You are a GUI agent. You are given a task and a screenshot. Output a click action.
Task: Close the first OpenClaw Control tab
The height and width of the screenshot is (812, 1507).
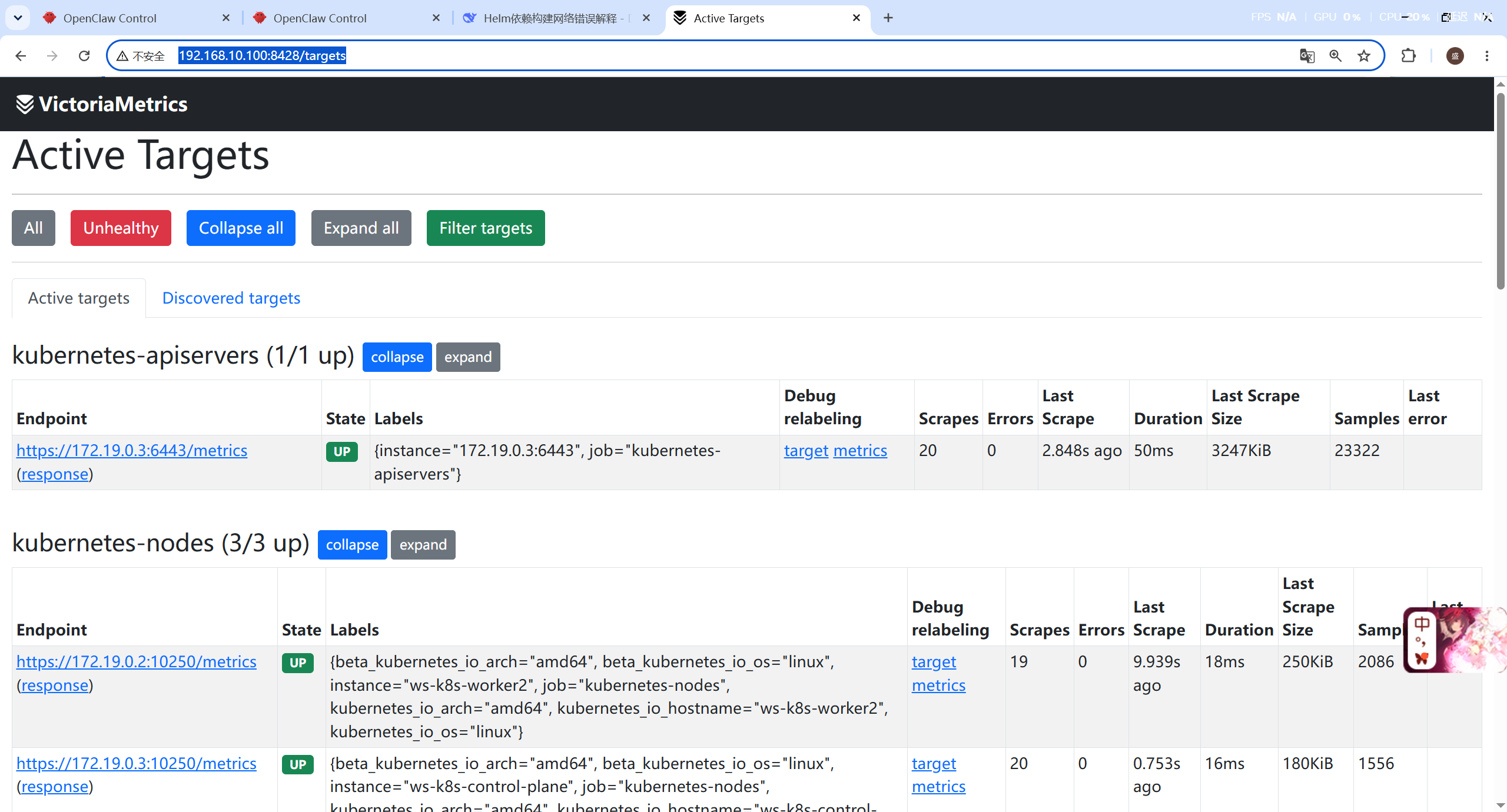click(x=226, y=18)
